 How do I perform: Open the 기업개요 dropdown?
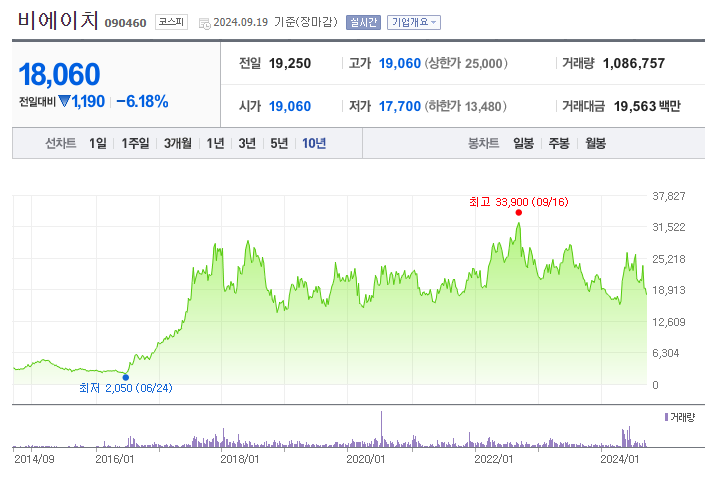(x=414, y=22)
